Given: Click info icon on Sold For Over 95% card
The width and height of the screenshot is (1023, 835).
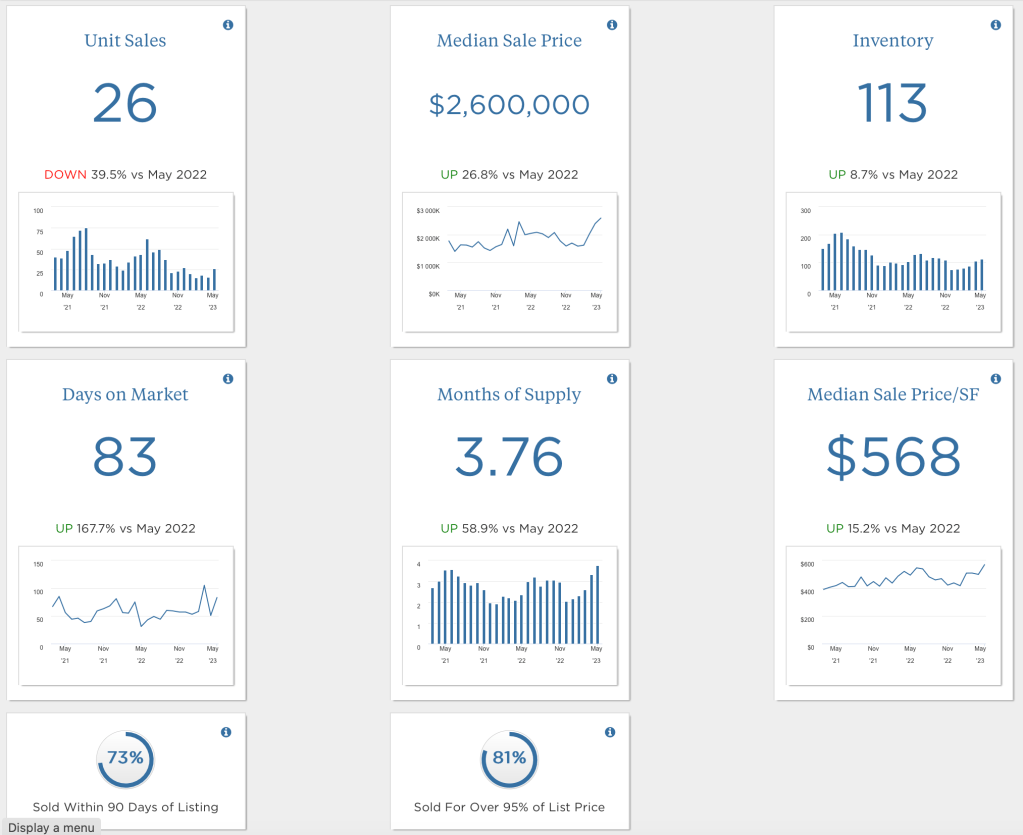Looking at the screenshot, I should 610,733.
